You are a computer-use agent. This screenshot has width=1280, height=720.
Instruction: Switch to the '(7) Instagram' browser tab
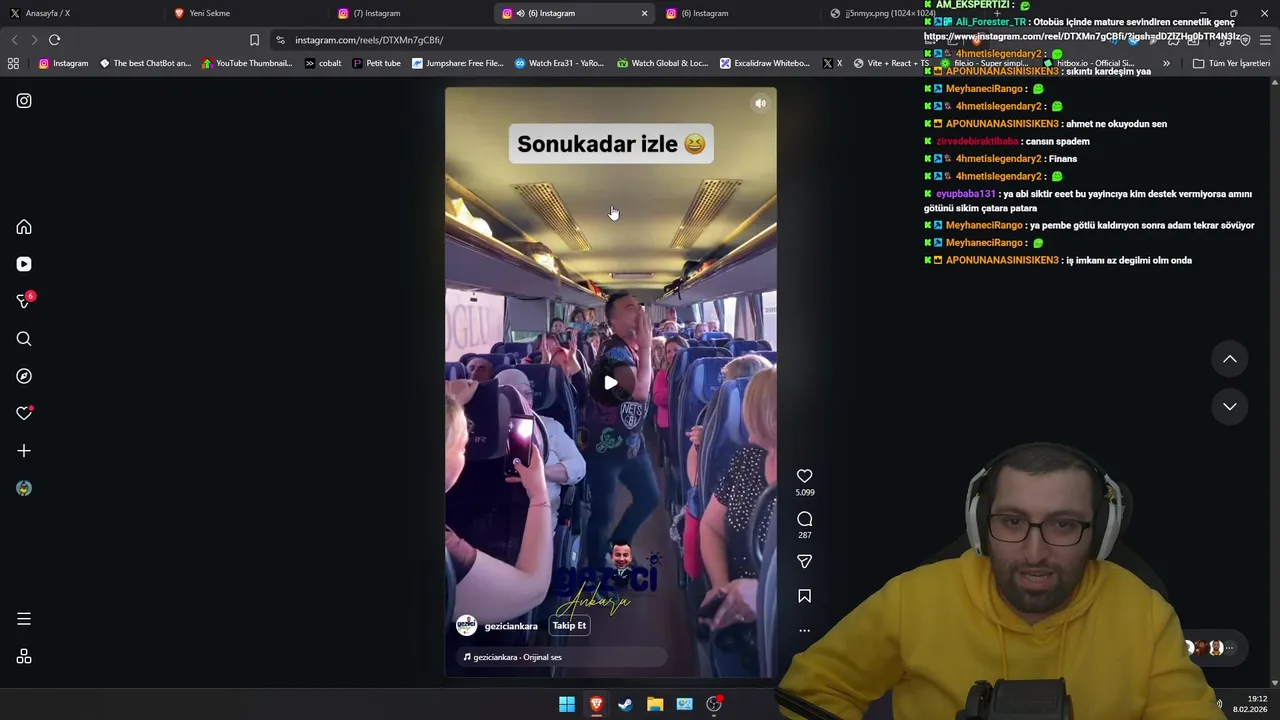click(x=410, y=13)
